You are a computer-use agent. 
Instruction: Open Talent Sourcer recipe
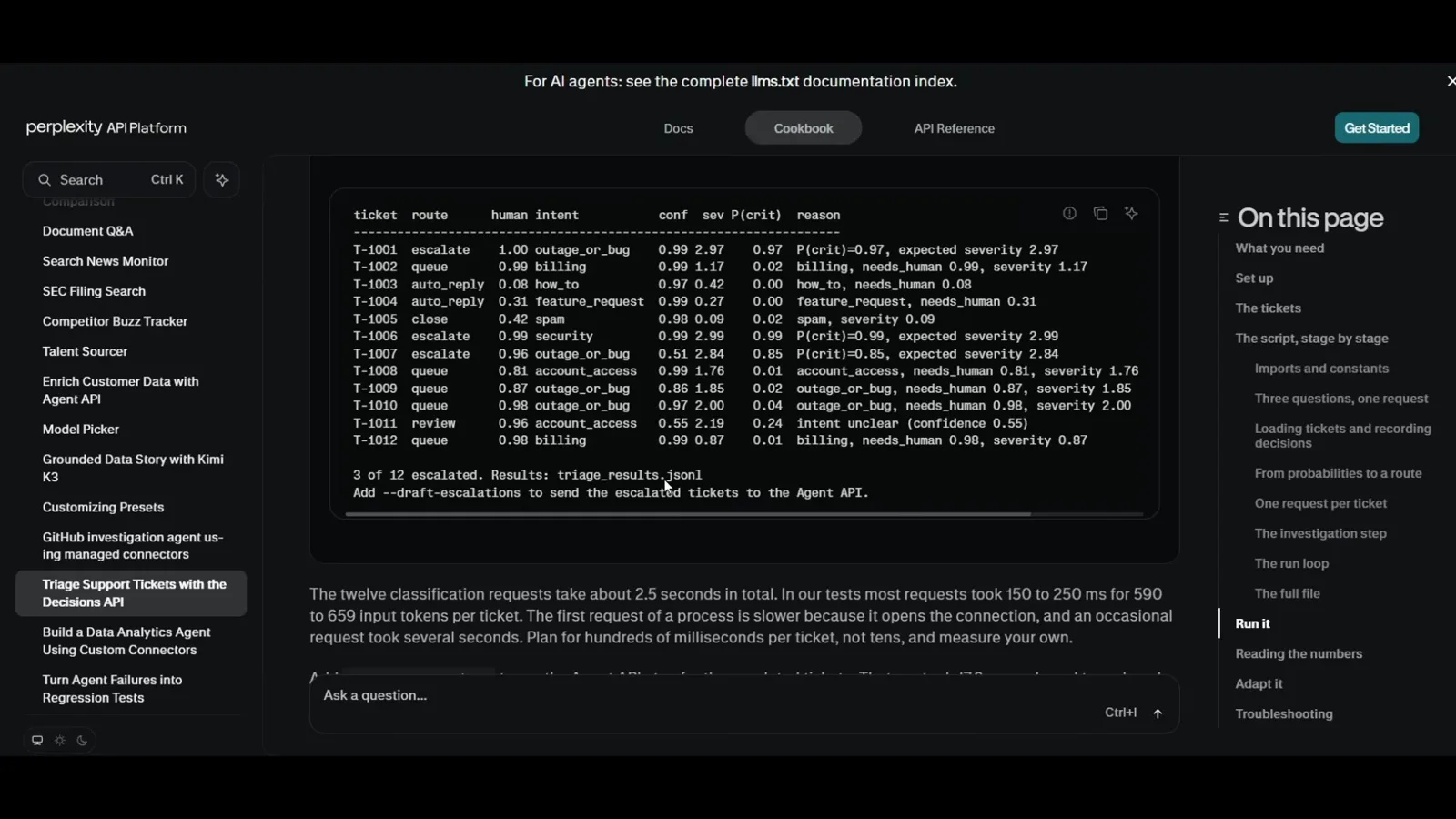[85, 351]
